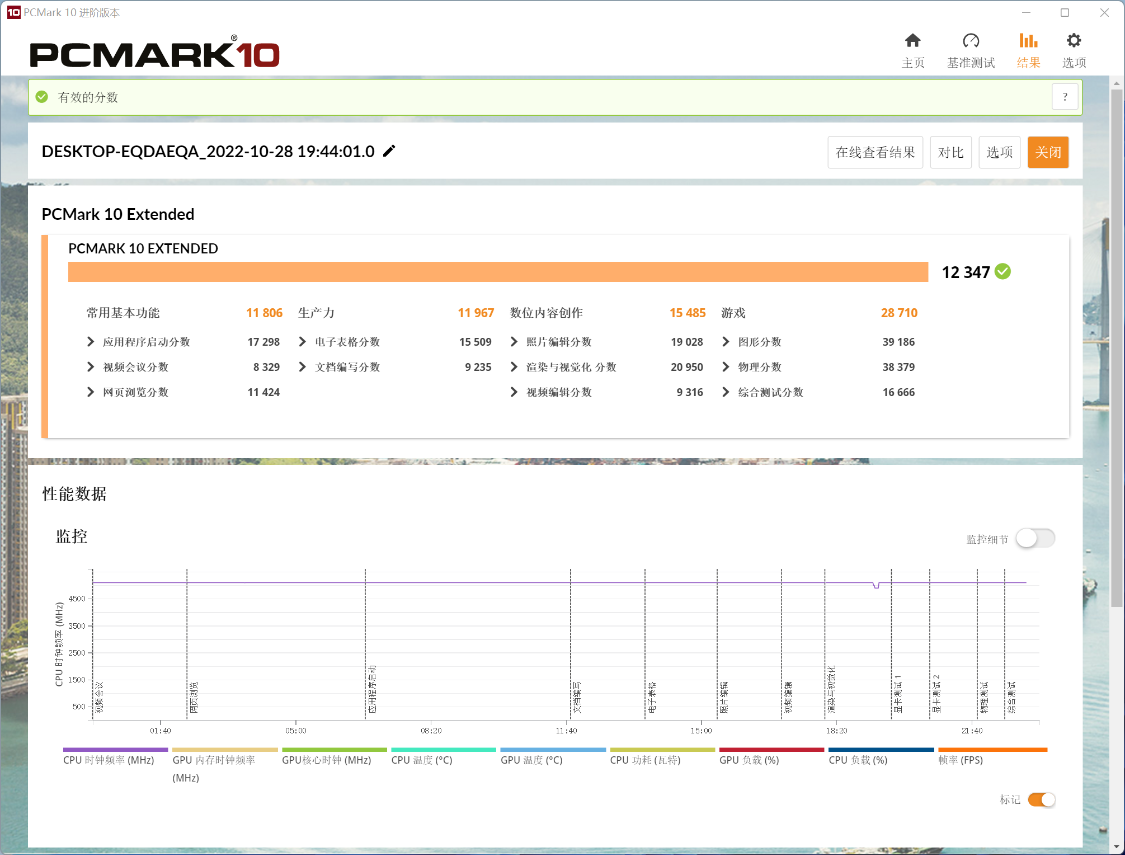Viewport: 1125px width, 855px height.
Task: Click the 21:40 time axis label
Action: click(971, 731)
